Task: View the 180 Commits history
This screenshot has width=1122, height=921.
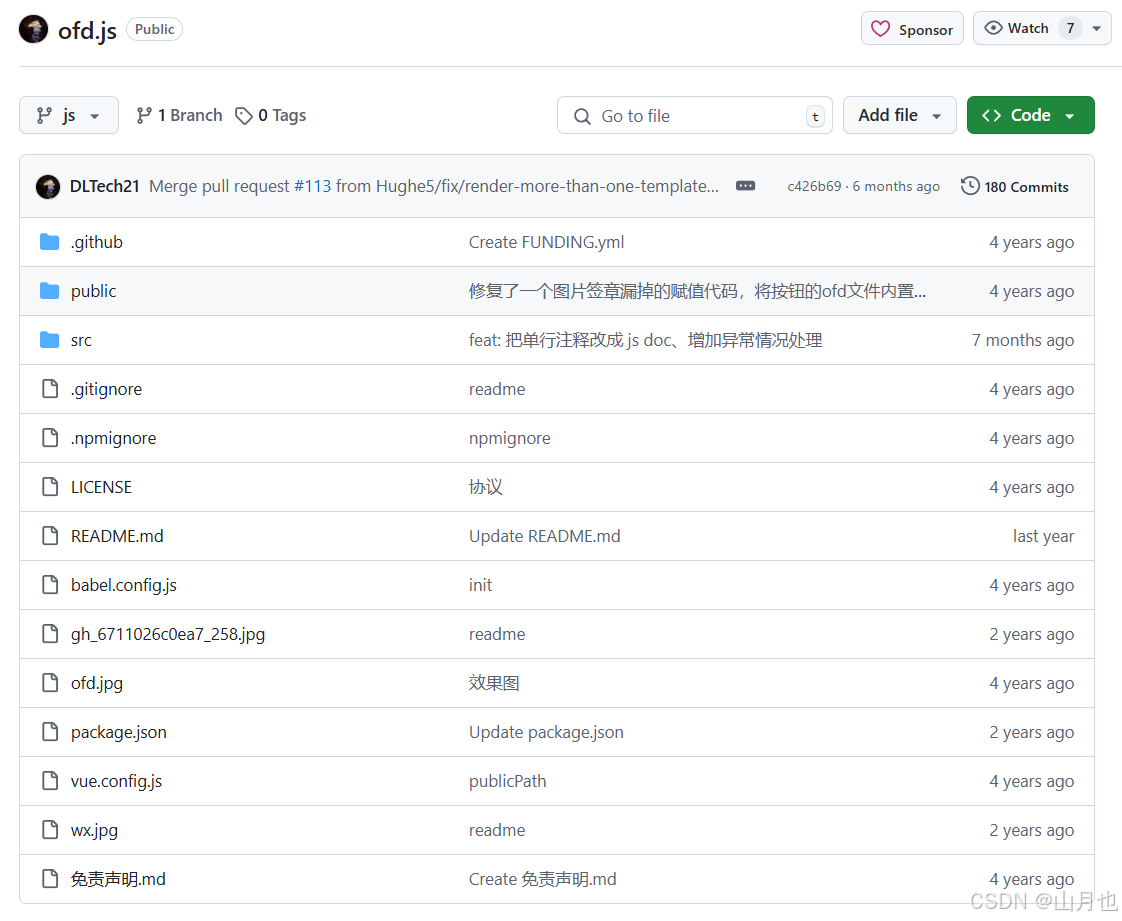Action: pos(1015,187)
